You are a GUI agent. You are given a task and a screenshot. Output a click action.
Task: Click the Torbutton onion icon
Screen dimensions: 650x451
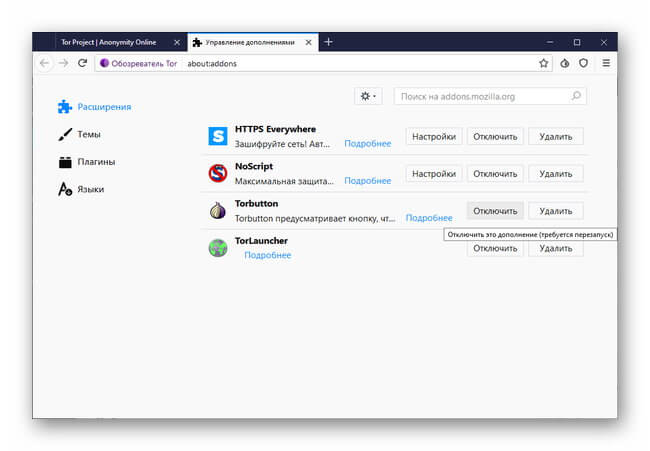[x=218, y=211]
